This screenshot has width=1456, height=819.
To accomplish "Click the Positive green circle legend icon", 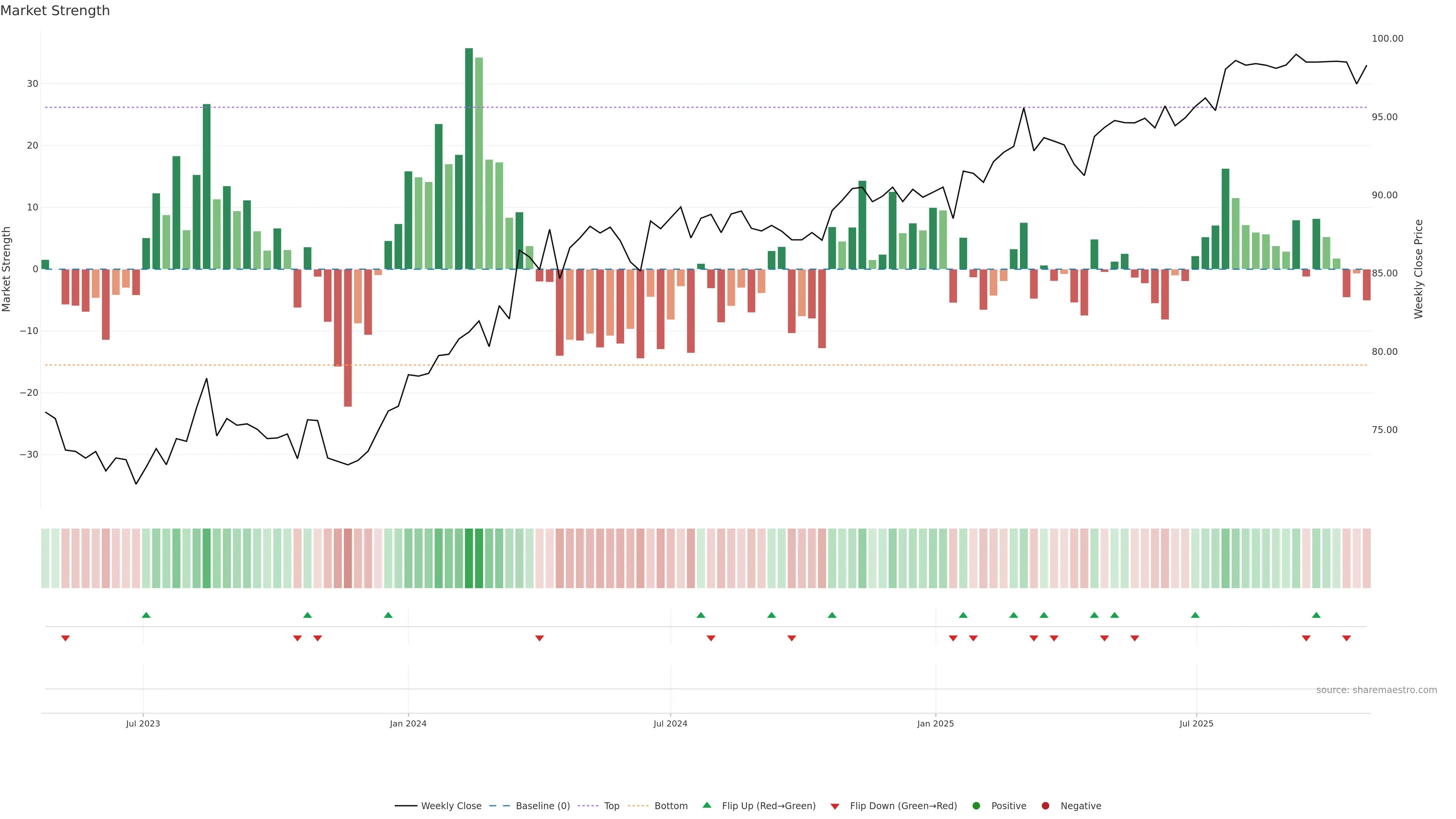I will 976,805.
